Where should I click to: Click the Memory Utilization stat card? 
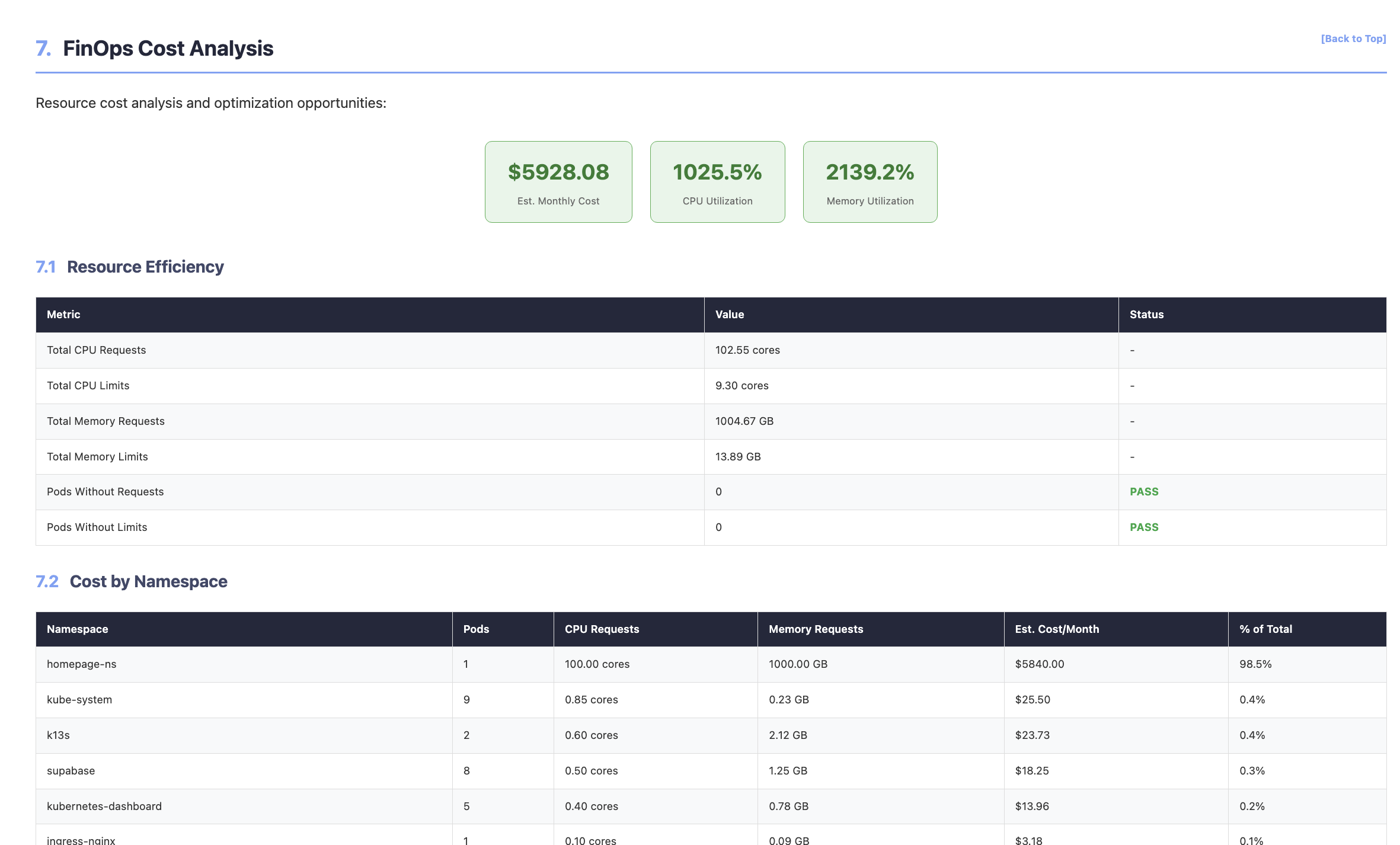click(870, 181)
